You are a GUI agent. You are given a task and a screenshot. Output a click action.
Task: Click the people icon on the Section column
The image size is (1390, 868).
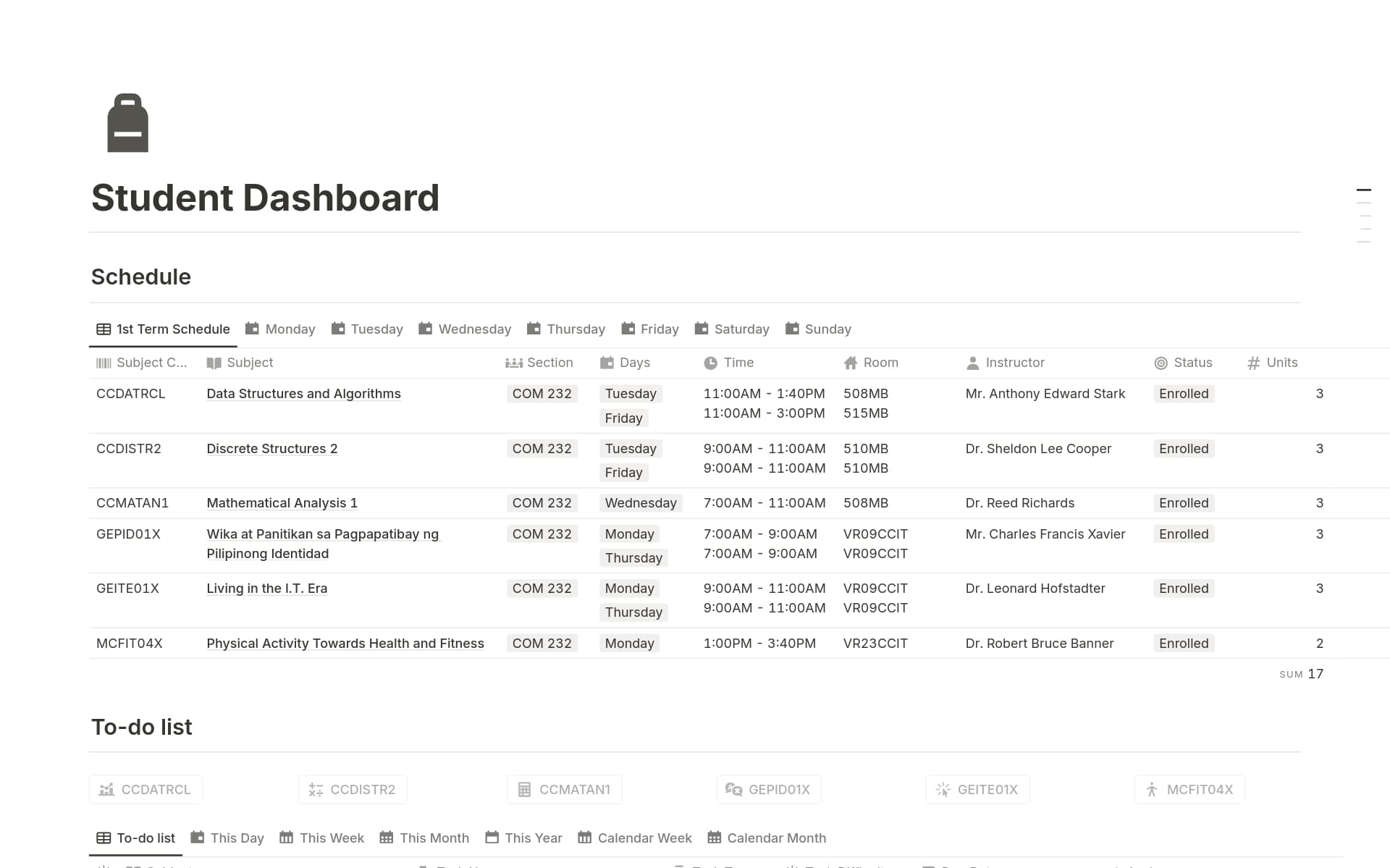(x=513, y=362)
